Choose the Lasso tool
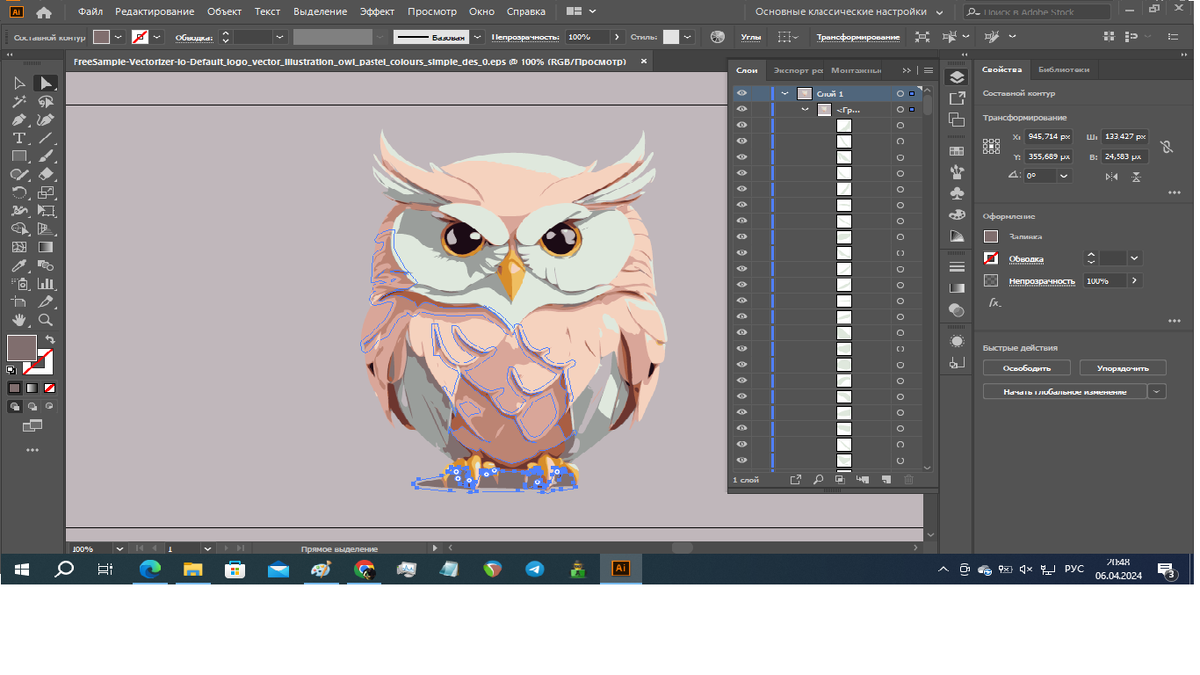Image resolution: width=1200 pixels, height=675 pixels. 45,102
